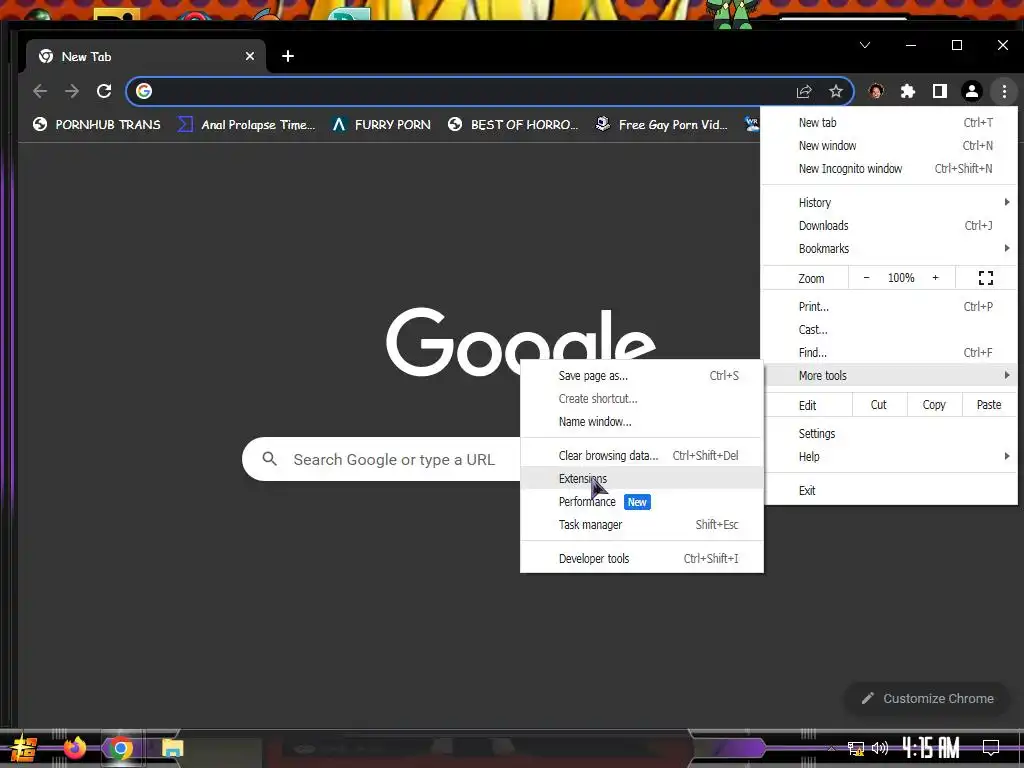
Task: Open Developer tools from submenu
Action: click(x=642, y=558)
